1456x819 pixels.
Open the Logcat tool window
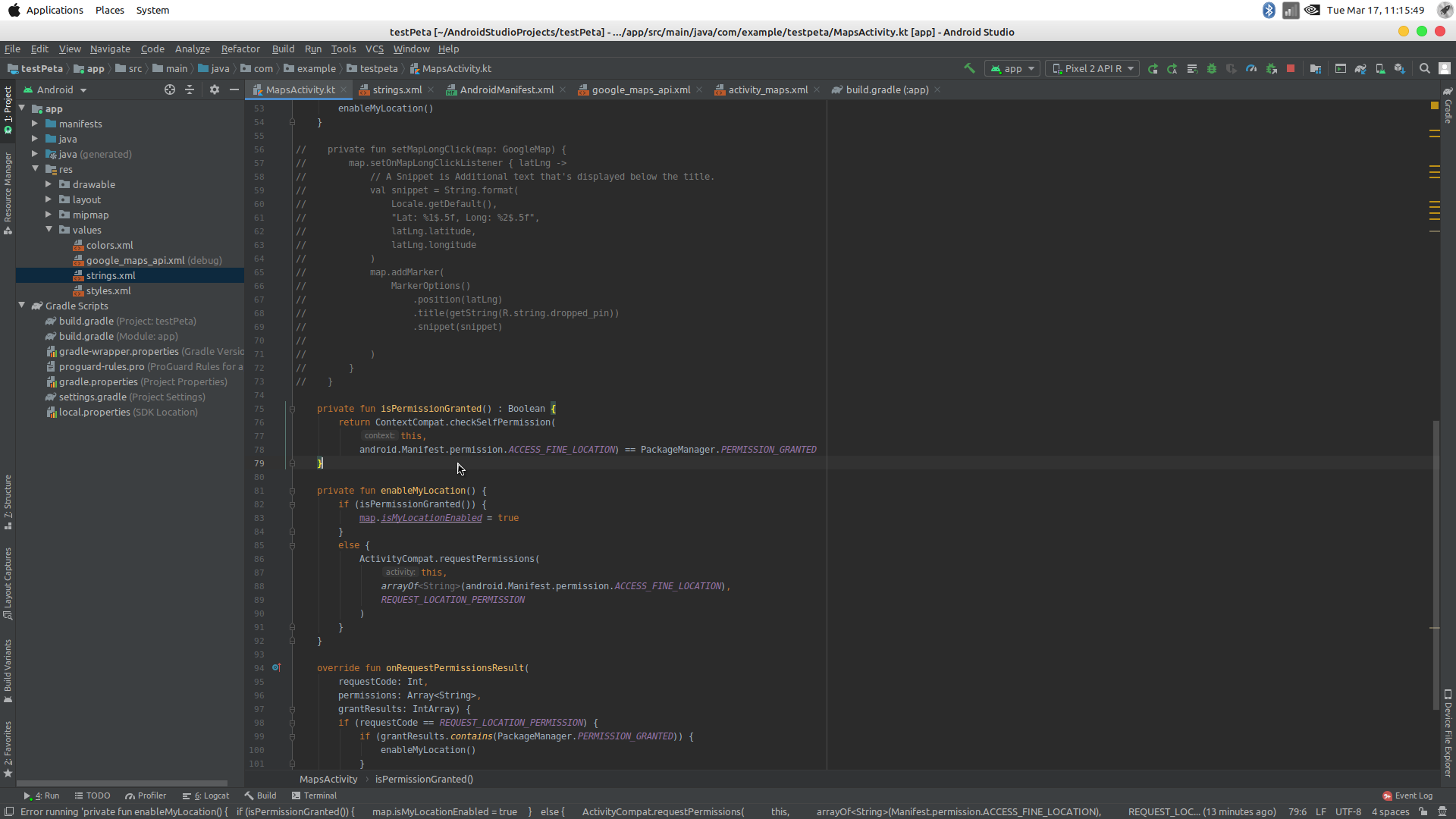pyautogui.click(x=206, y=795)
